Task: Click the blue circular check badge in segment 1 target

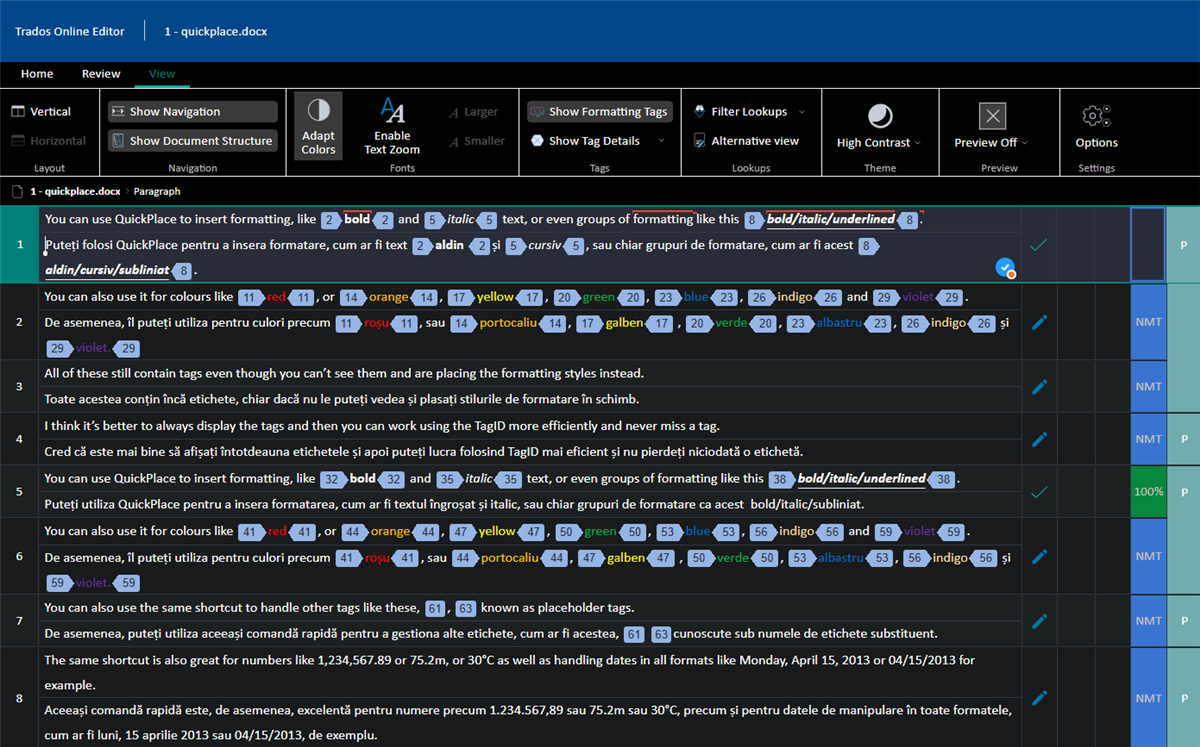Action: click(x=1006, y=268)
